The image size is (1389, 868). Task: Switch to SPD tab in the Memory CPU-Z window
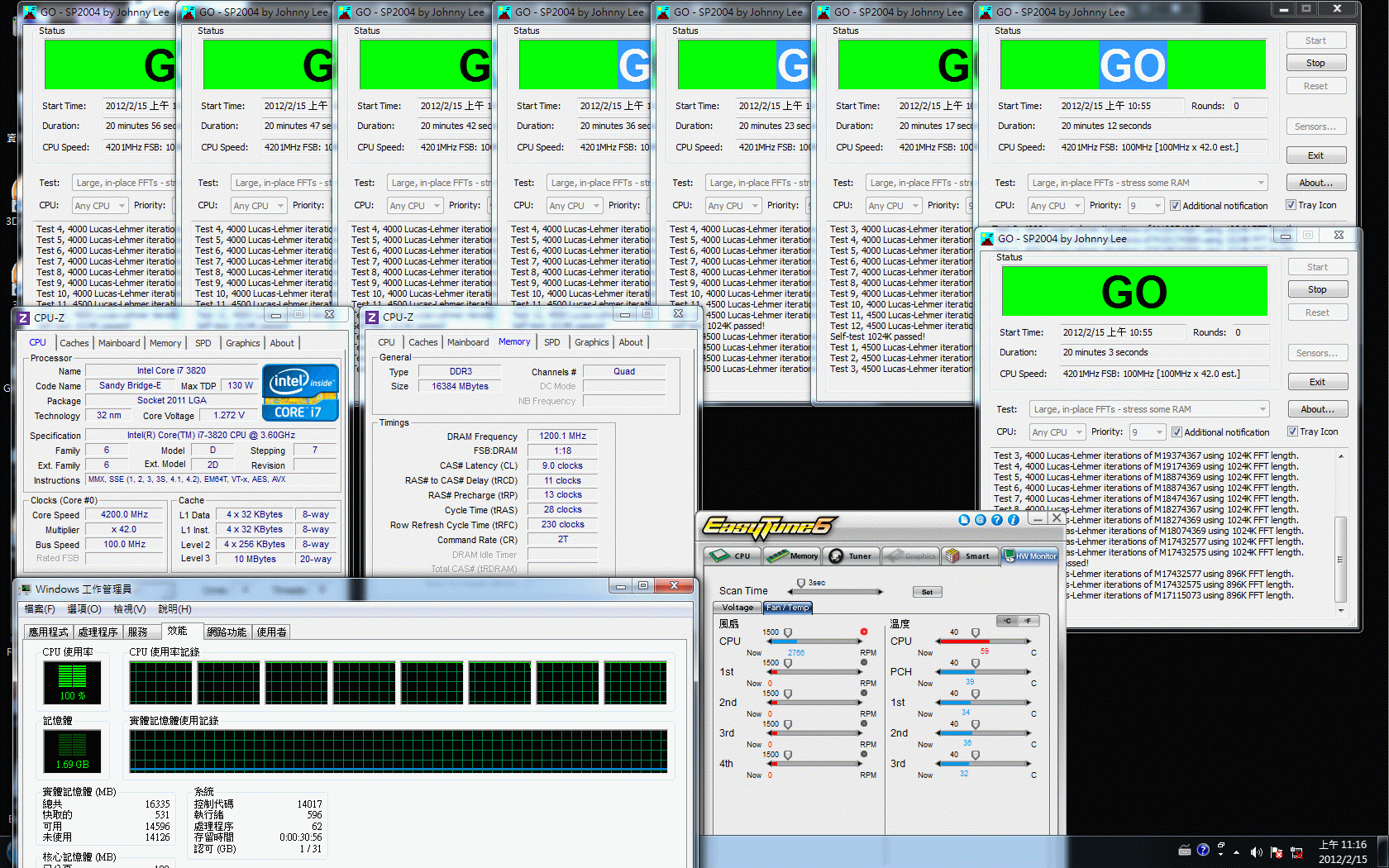tap(551, 342)
